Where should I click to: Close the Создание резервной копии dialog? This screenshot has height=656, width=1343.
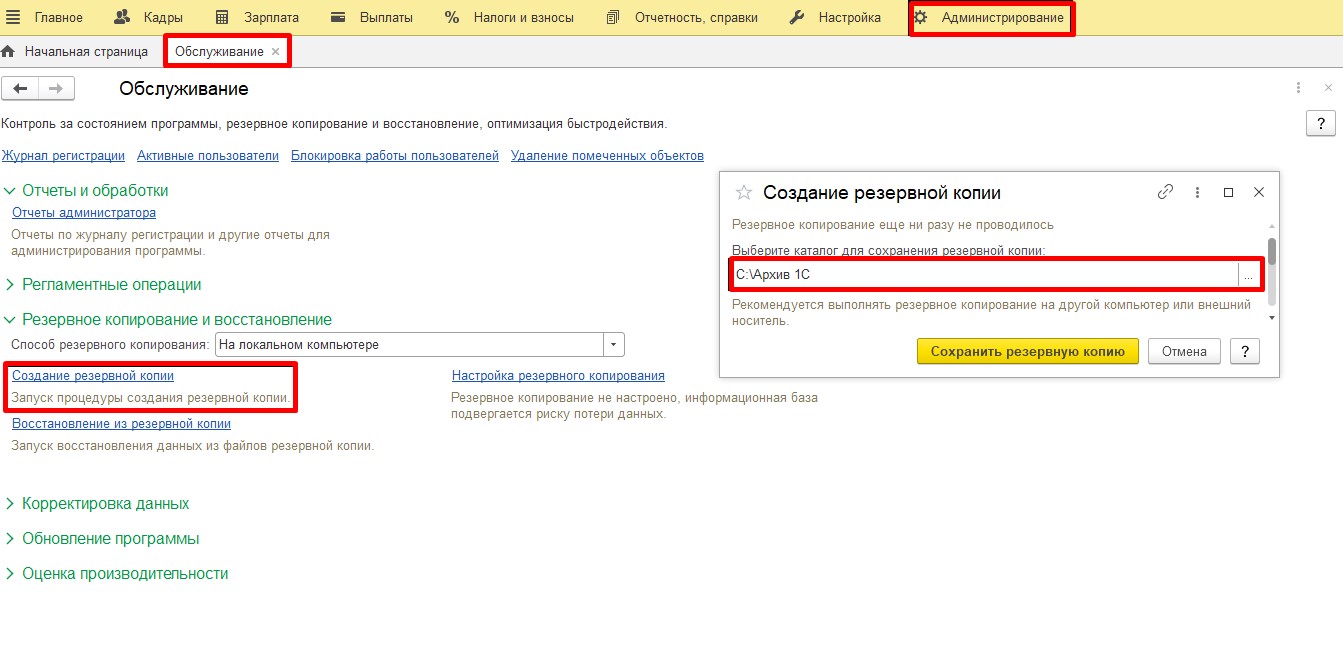[x=1259, y=193]
